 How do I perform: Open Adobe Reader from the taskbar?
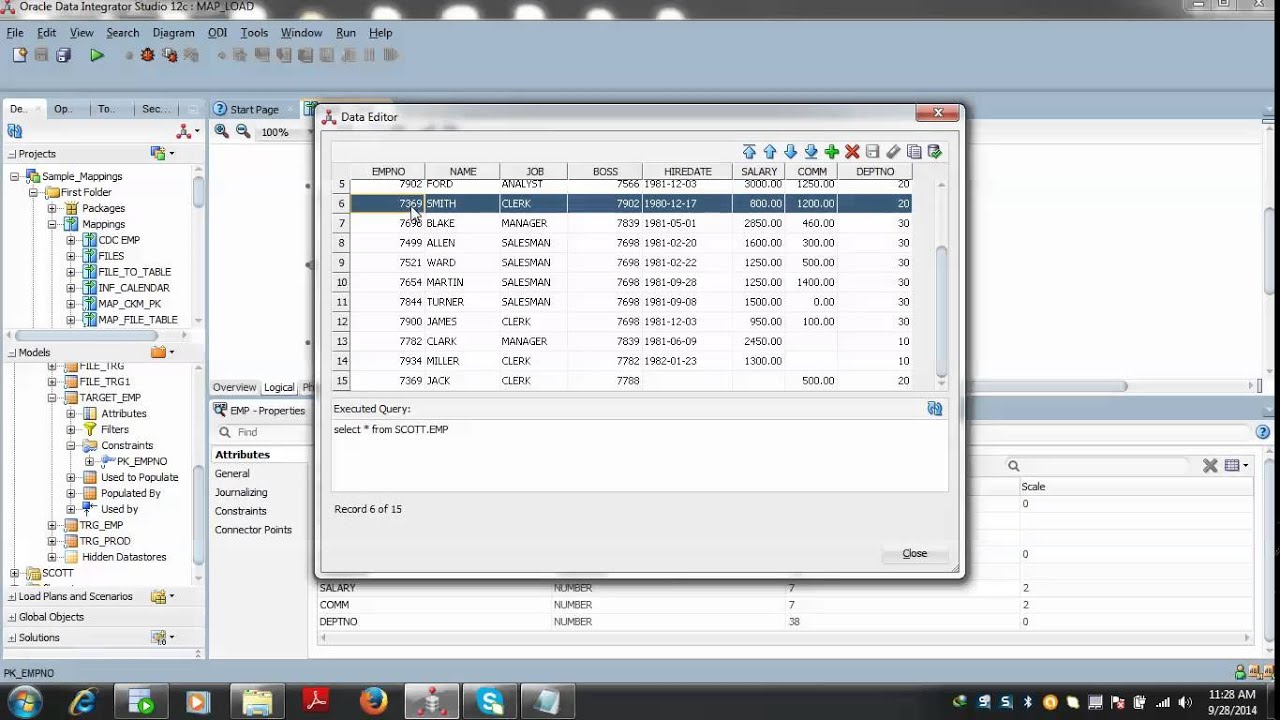[316, 702]
